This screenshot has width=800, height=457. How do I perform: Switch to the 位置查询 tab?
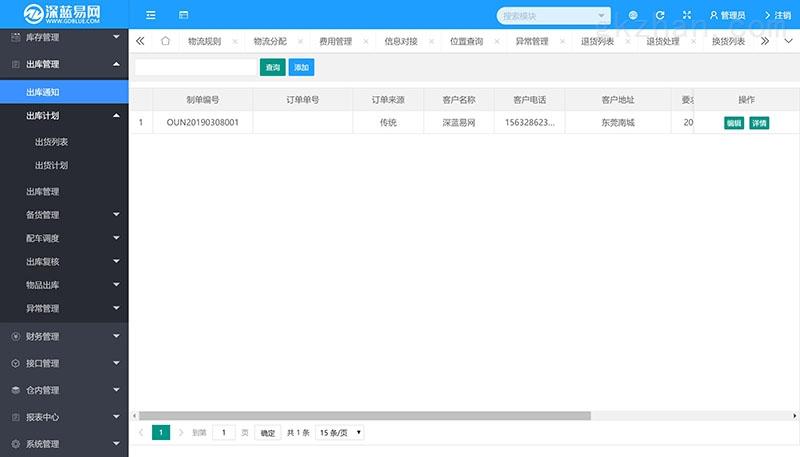click(466, 41)
